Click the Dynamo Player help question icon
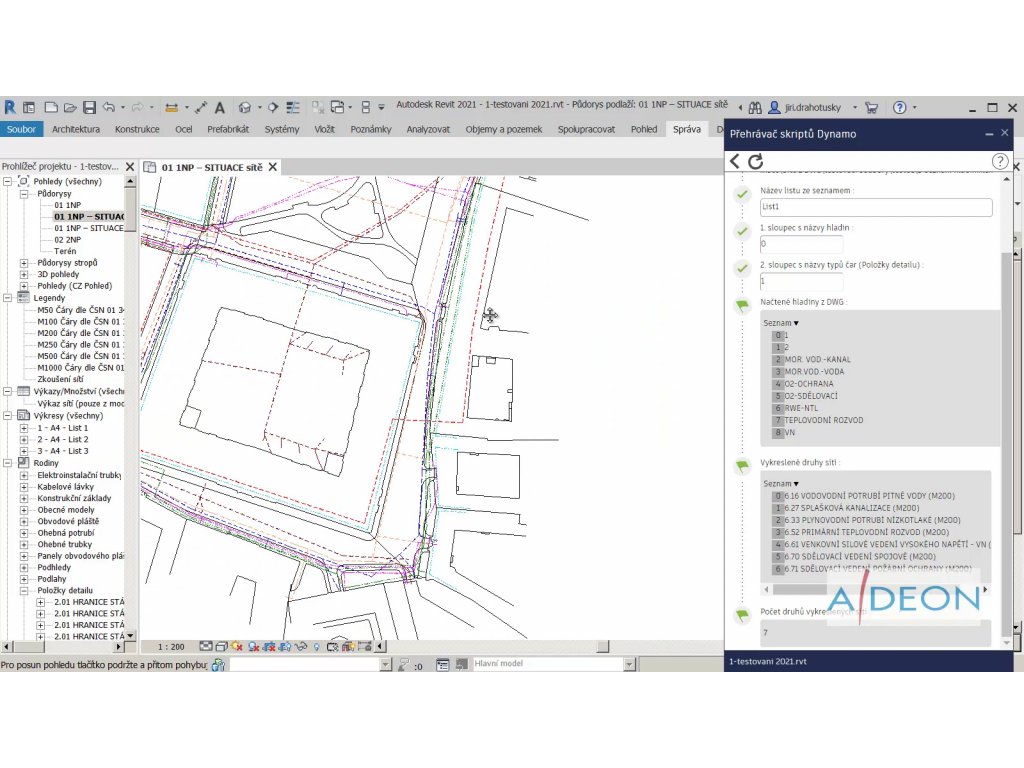The width and height of the screenshot is (1024, 768). click(x=999, y=161)
